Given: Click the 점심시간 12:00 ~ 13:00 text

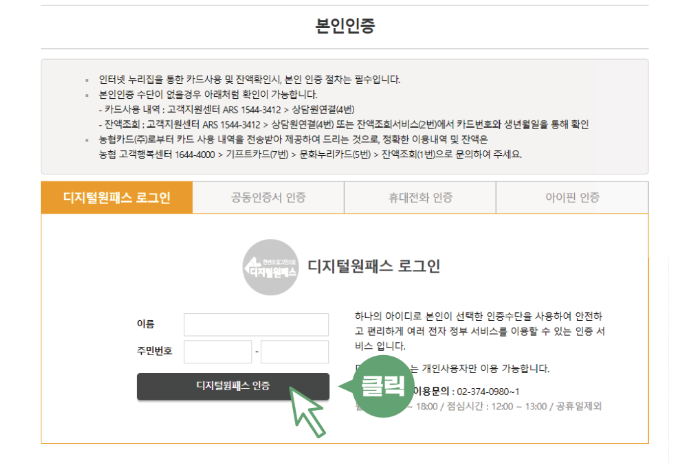Looking at the screenshot, I should coord(495,406).
